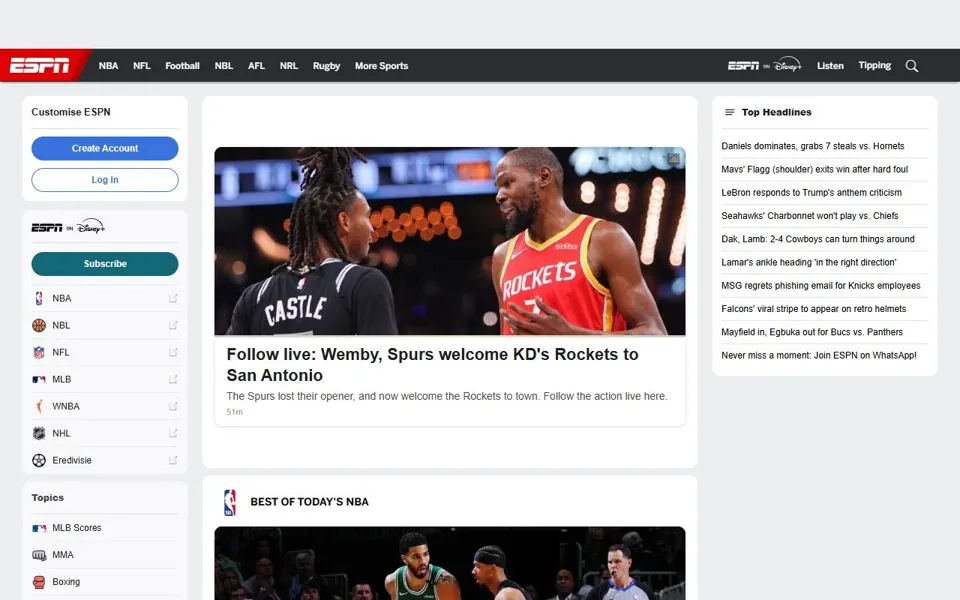Click the ESPN on Disney+ header logo
This screenshot has height=600, width=960.
(x=764, y=66)
